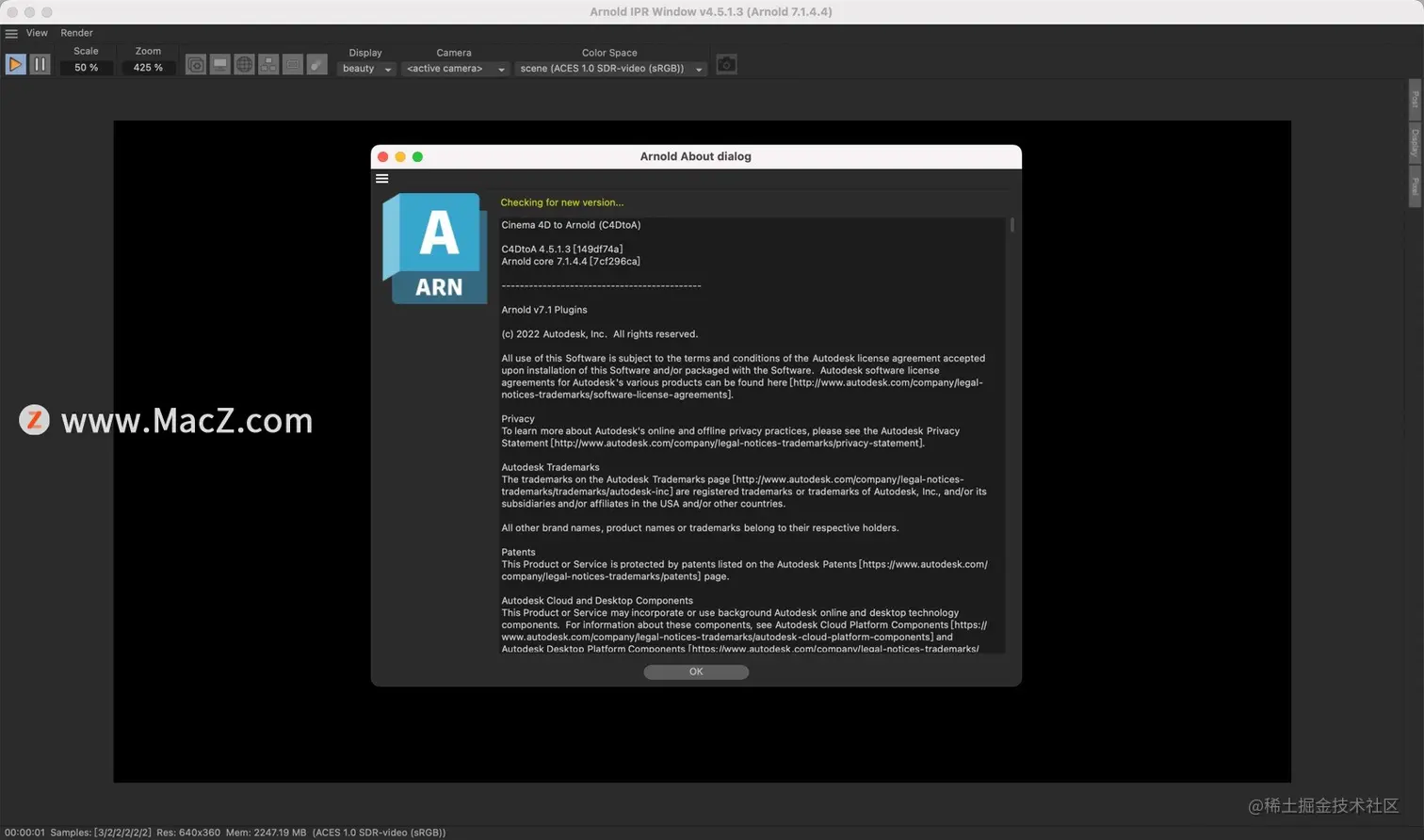This screenshot has width=1424, height=840.
Task: Click the hierarchy boxes toolbar icon
Action: (268, 64)
